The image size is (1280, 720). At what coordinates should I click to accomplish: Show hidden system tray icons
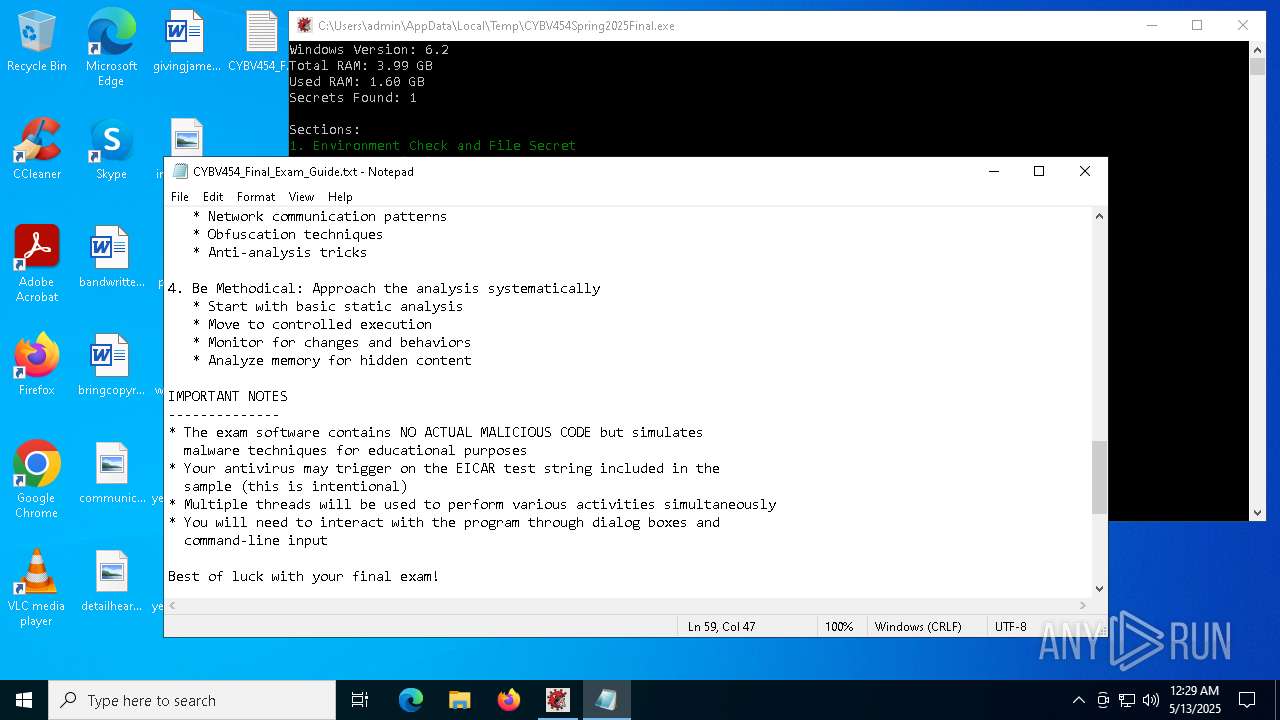(1078, 700)
